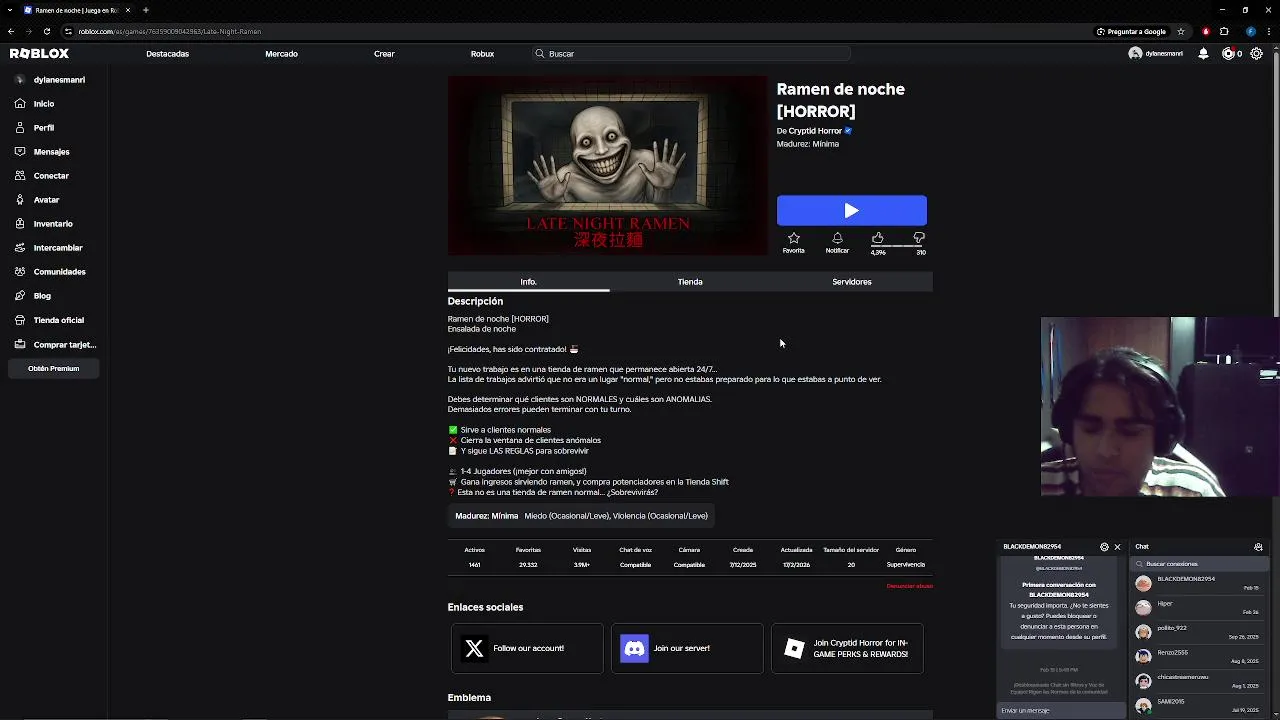Viewport: 1280px width, 720px height.
Task: Click the browser address bar URL
Action: click(170, 31)
